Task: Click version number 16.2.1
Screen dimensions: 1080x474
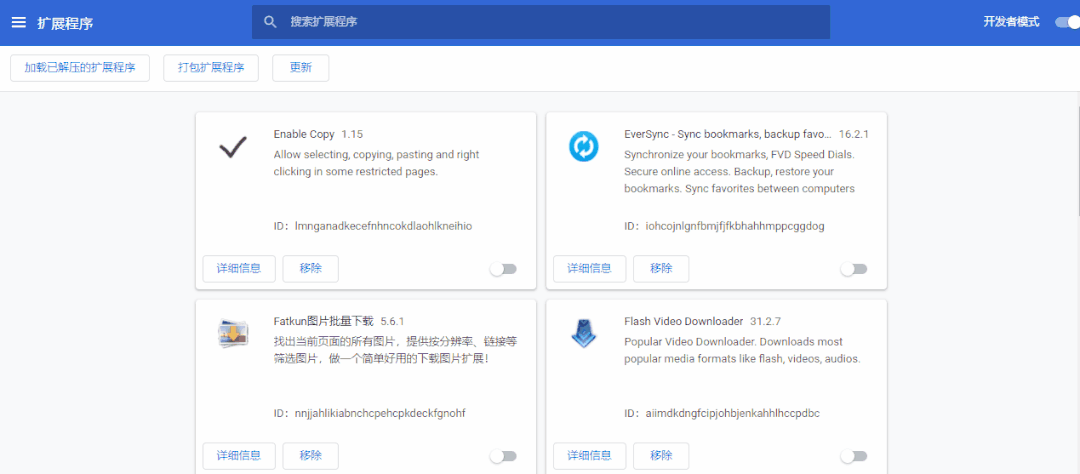Action: click(x=853, y=134)
